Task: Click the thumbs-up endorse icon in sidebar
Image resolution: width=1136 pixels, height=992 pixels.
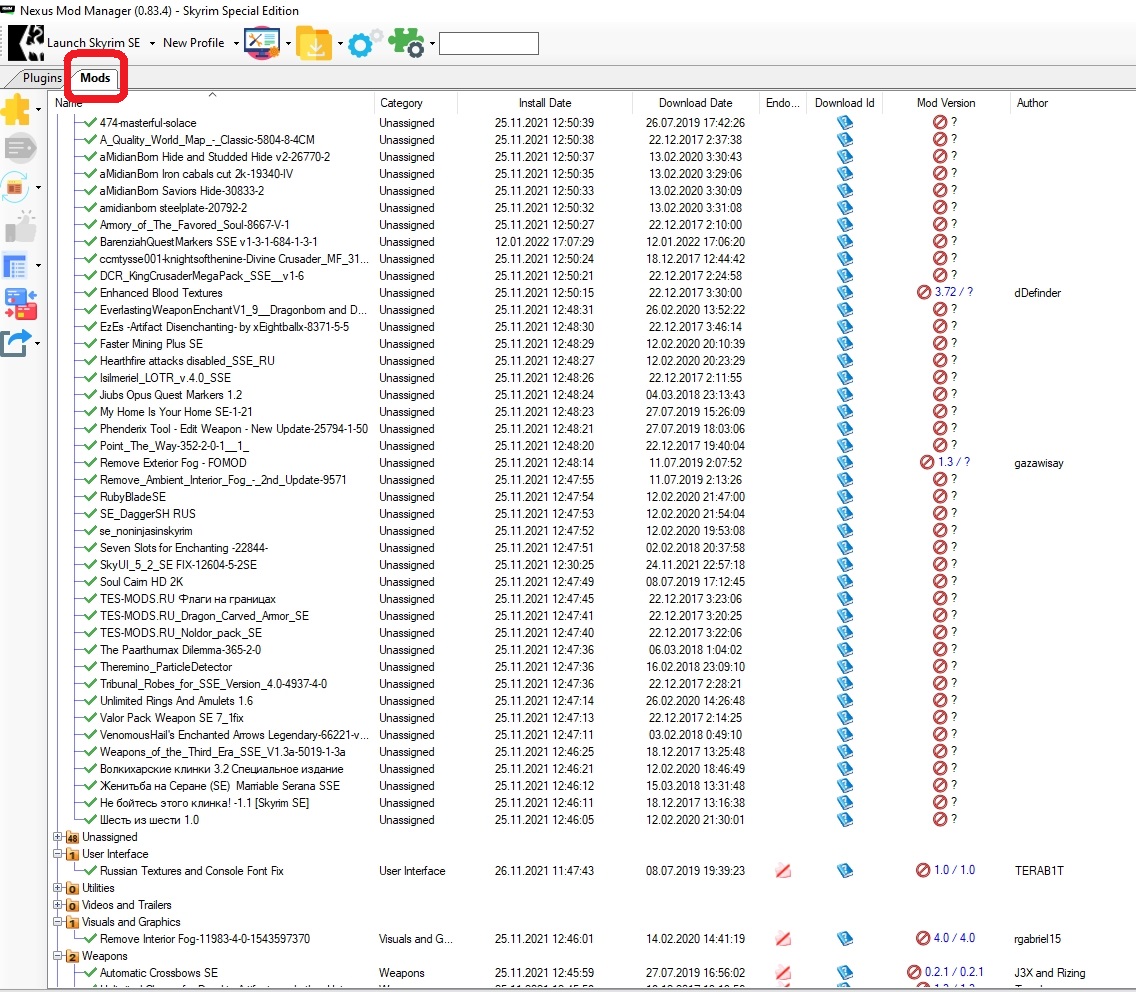Action: pos(19,229)
